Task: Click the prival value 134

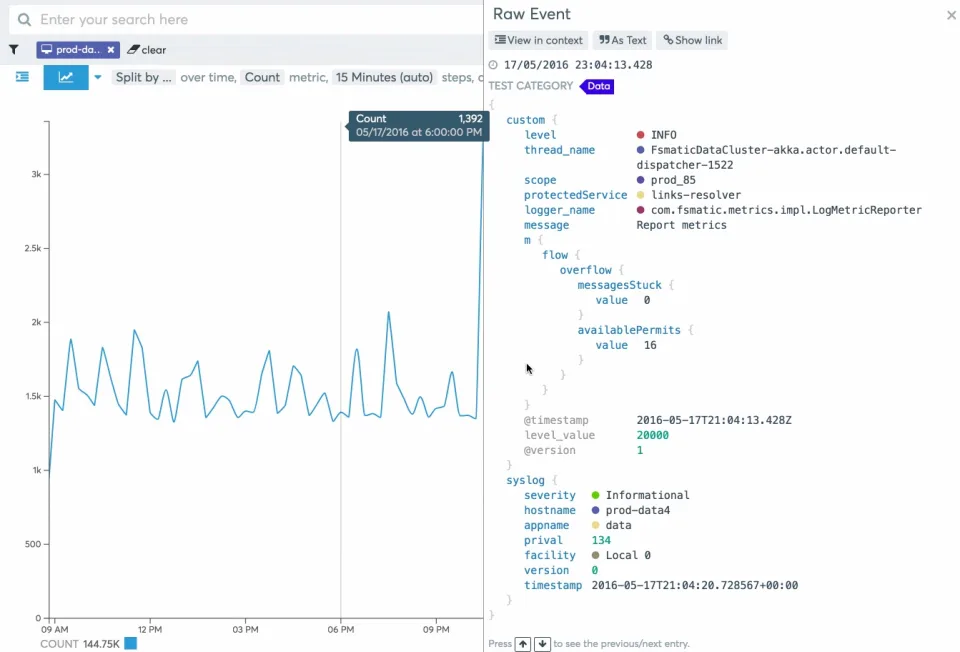Action: pos(601,540)
